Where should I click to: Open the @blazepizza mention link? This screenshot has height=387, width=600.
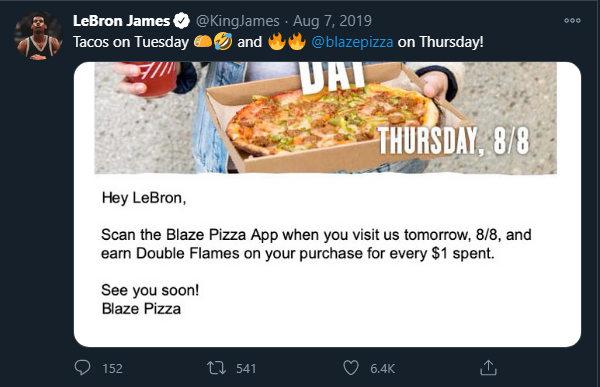352,42
